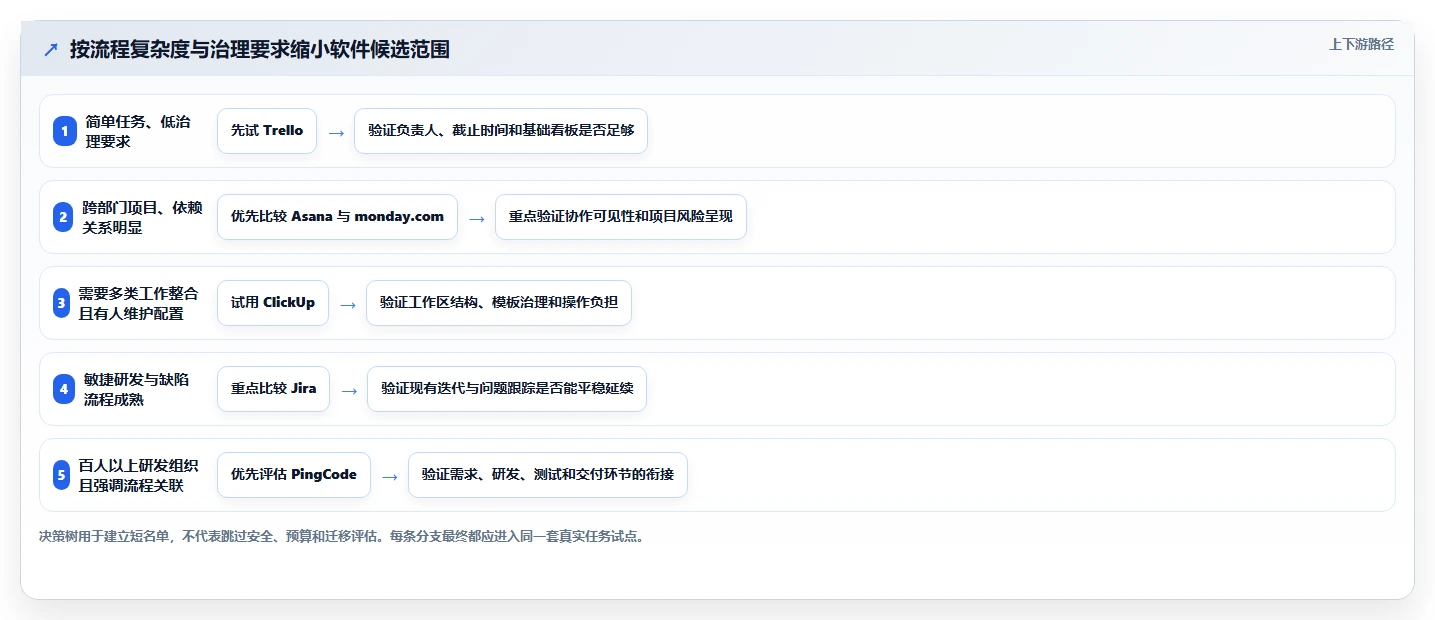The width and height of the screenshot is (1435, 620).
Task: Select the 优先比较 Asana 与 monday.com box
Action: (x=337, y=217)
